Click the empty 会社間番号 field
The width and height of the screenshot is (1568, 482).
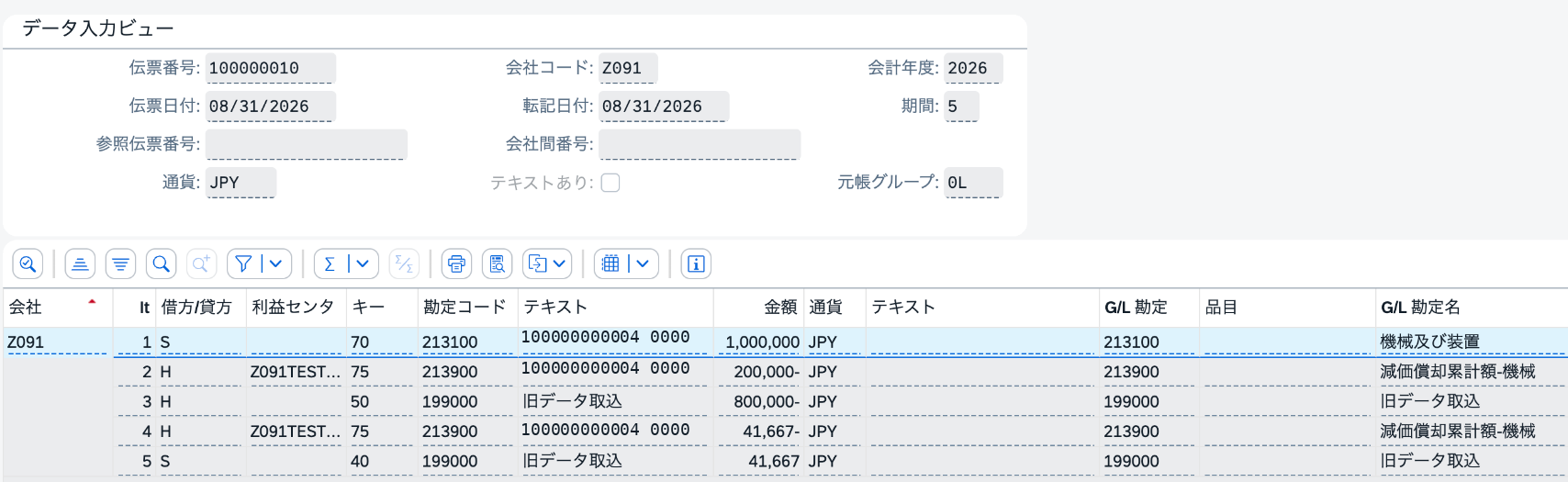[x=700, y=144]
